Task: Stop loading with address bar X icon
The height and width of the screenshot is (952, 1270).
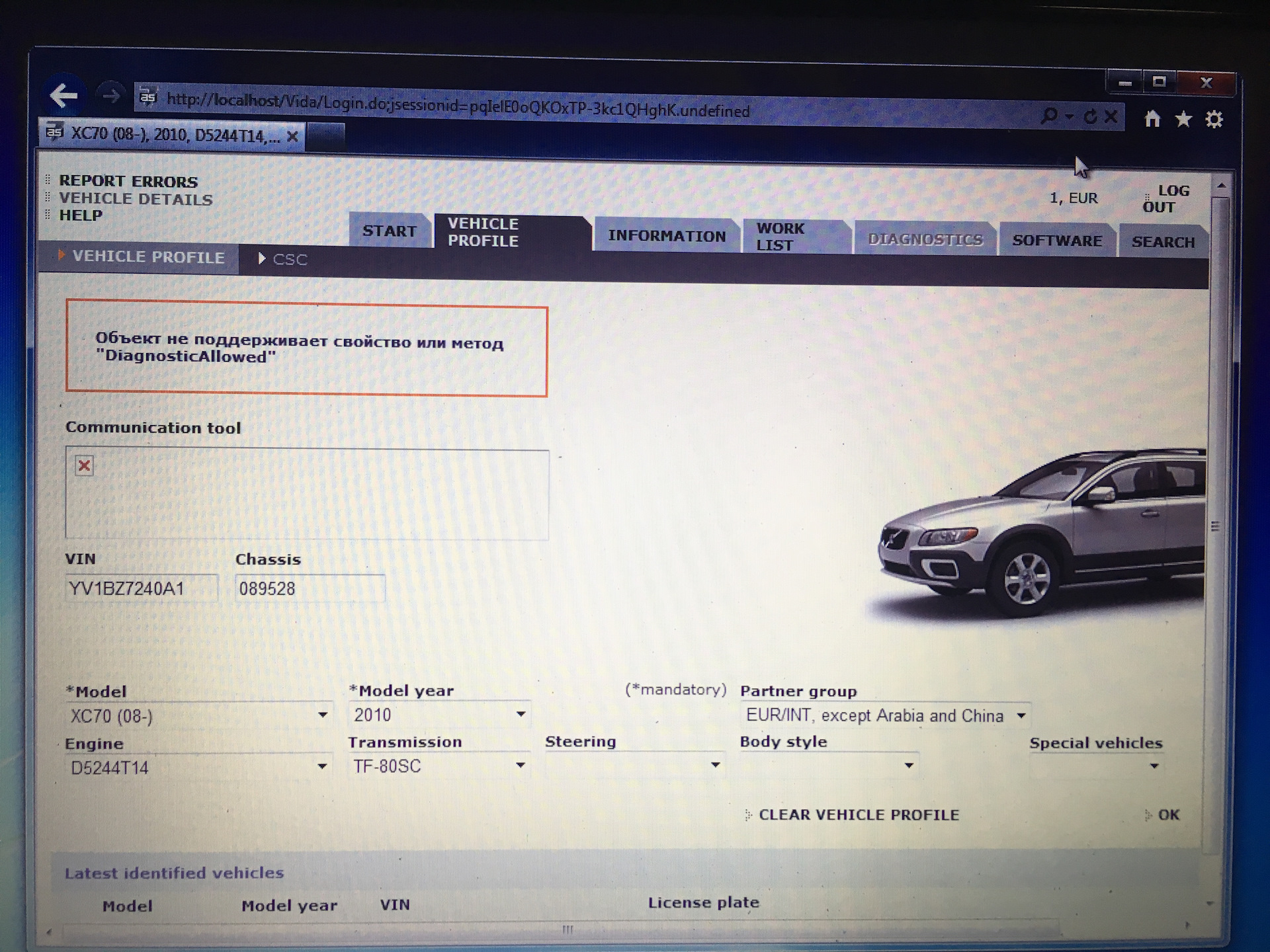Action: [1111, 117]
